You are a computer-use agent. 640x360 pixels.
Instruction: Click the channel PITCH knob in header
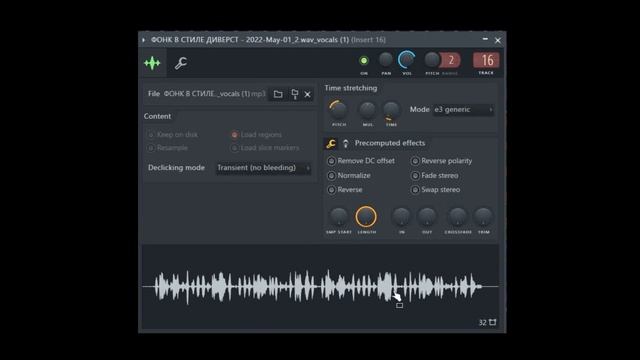click(x=431, y=60)
